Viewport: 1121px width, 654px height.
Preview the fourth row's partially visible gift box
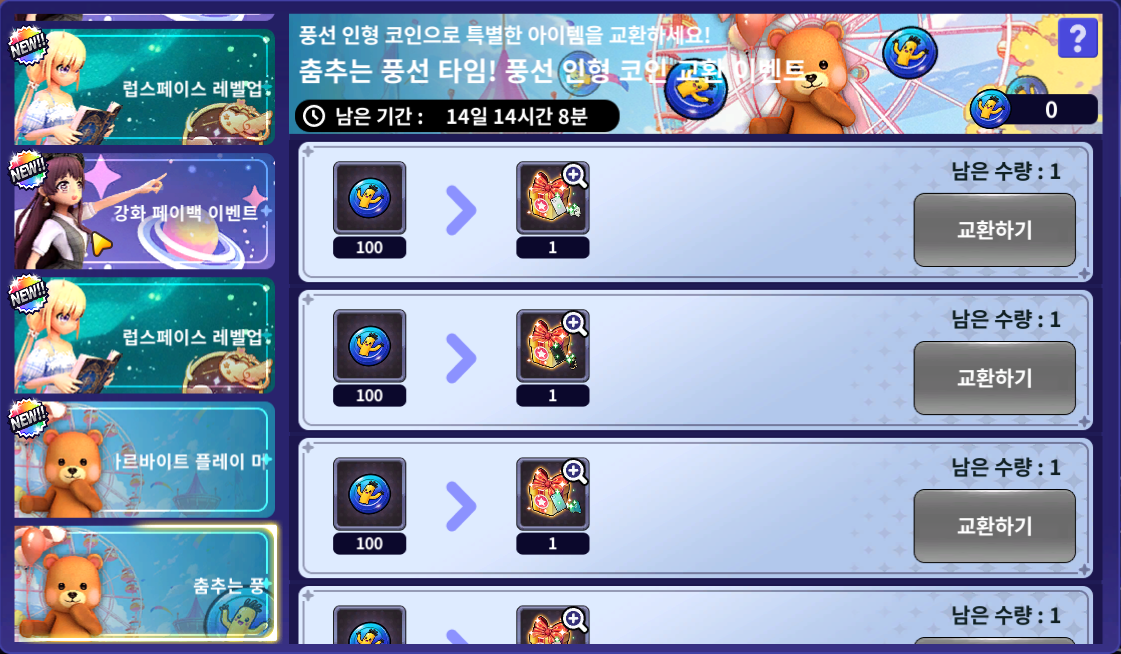(x=553, y=625)
